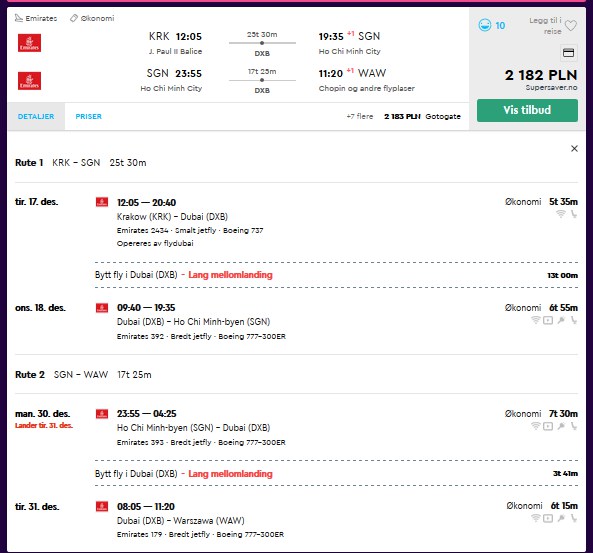Select the 2 183 PLN Gotogate offer
The height and width of the screenshot is (553, 593).
pos(422,117)
